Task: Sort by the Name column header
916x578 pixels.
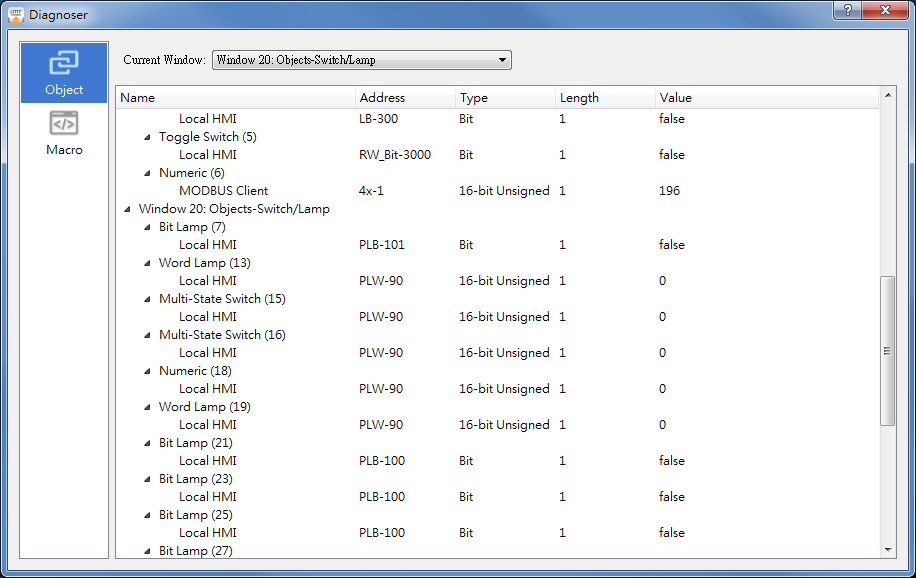Action: pos(235,98)
